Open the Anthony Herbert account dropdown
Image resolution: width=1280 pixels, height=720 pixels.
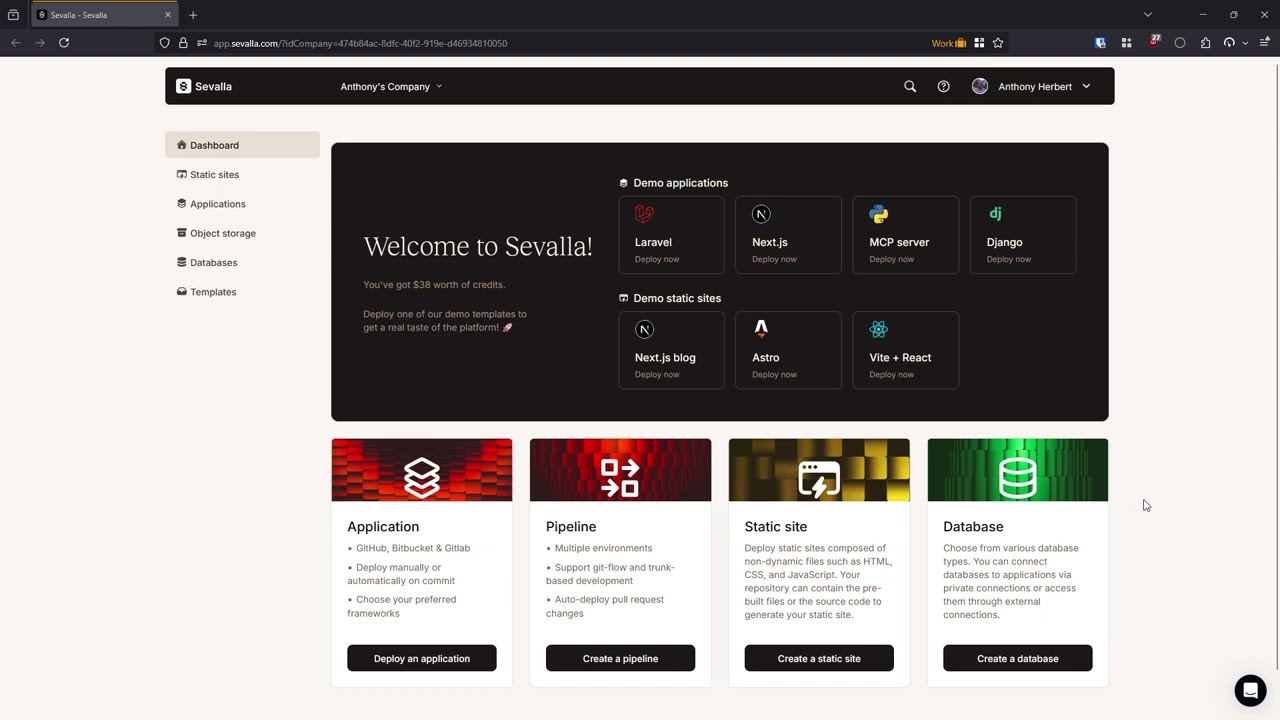(x=1032, y=86)
